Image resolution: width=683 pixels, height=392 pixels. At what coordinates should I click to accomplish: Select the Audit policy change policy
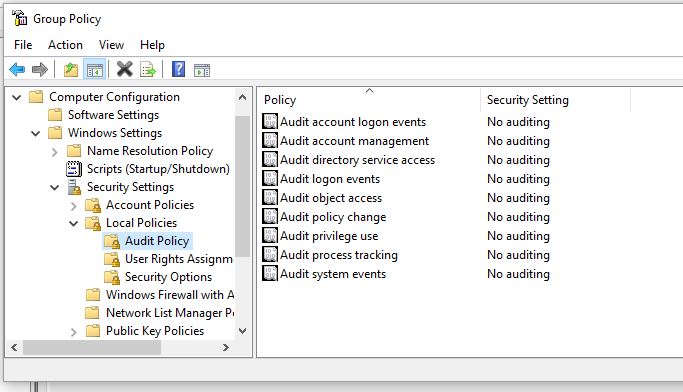[333, 217]
